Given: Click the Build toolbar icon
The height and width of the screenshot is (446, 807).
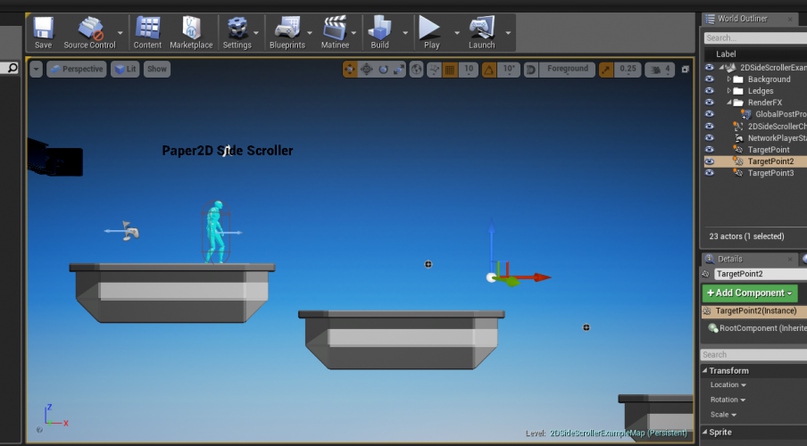Looking at the screenshot, I should [380, 32].
